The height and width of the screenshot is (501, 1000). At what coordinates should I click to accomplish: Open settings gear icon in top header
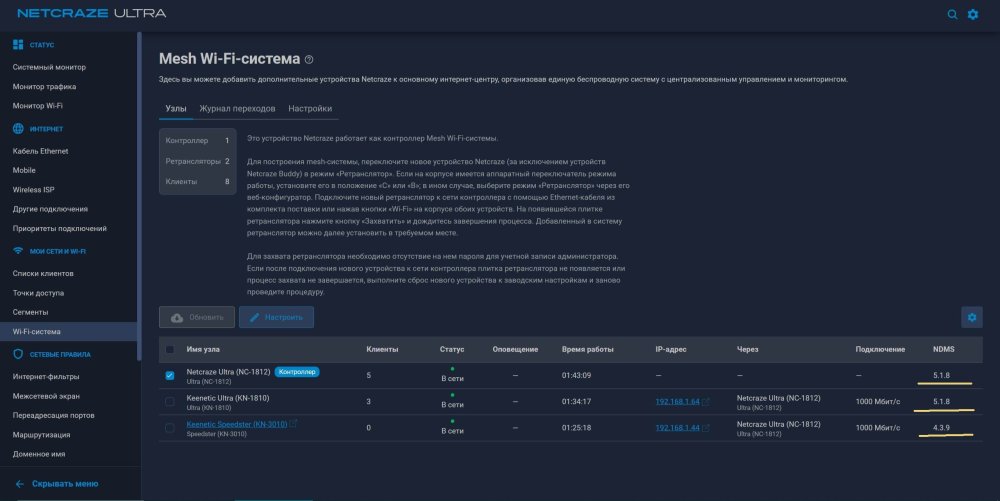tap(973, 14)
